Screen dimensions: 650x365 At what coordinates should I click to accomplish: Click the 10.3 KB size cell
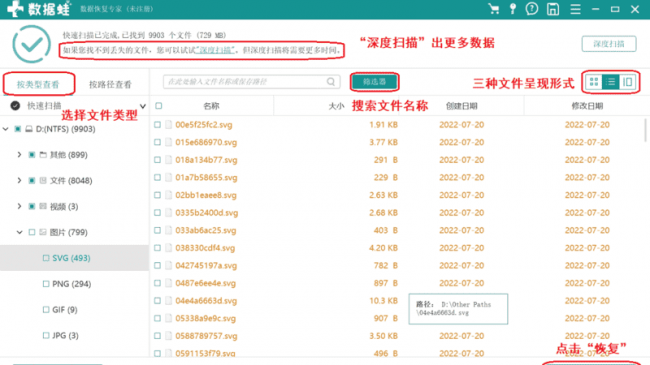point(383,301)
